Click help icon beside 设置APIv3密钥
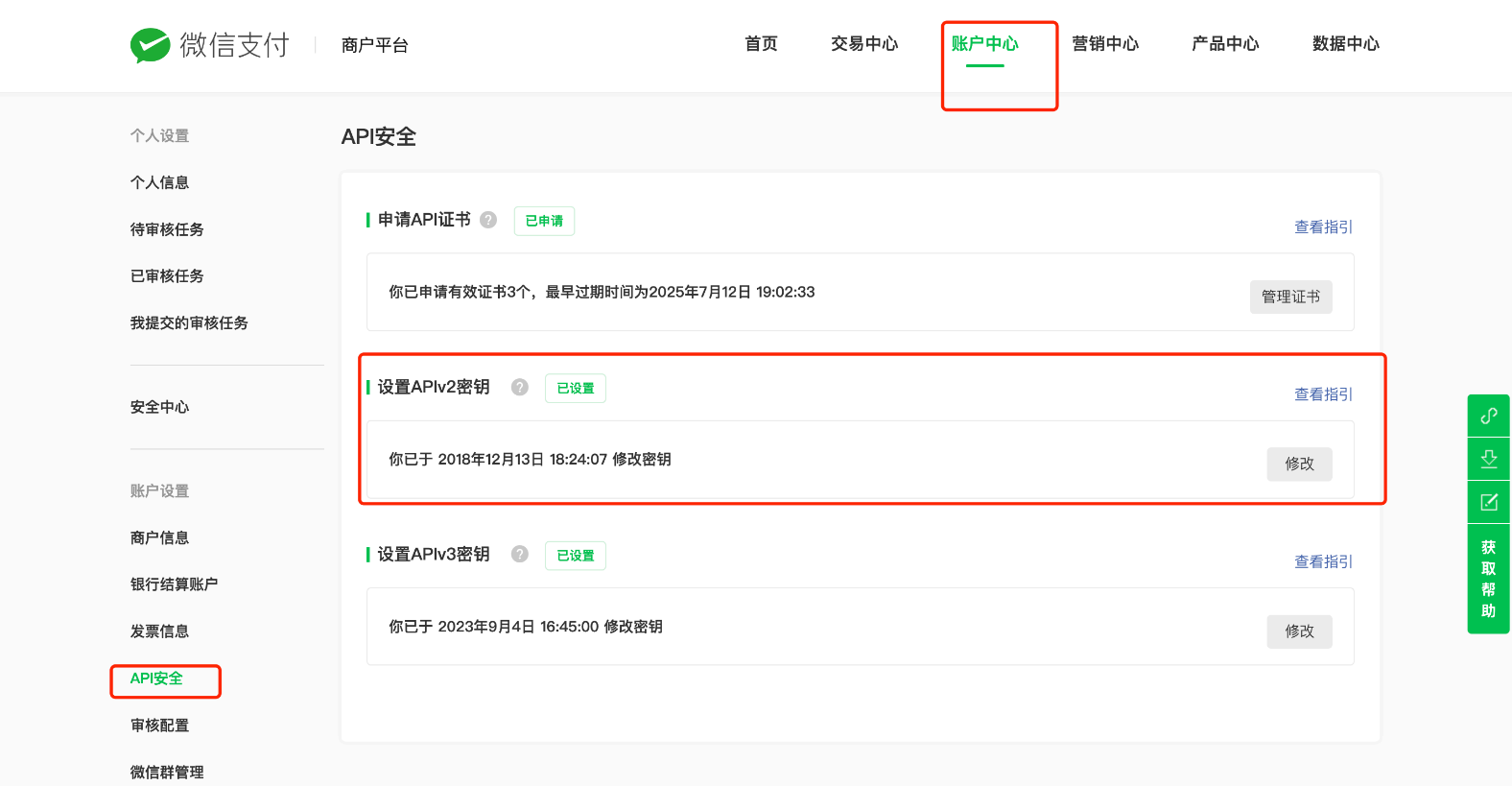The image size is (1512, 786). point(520,554)
